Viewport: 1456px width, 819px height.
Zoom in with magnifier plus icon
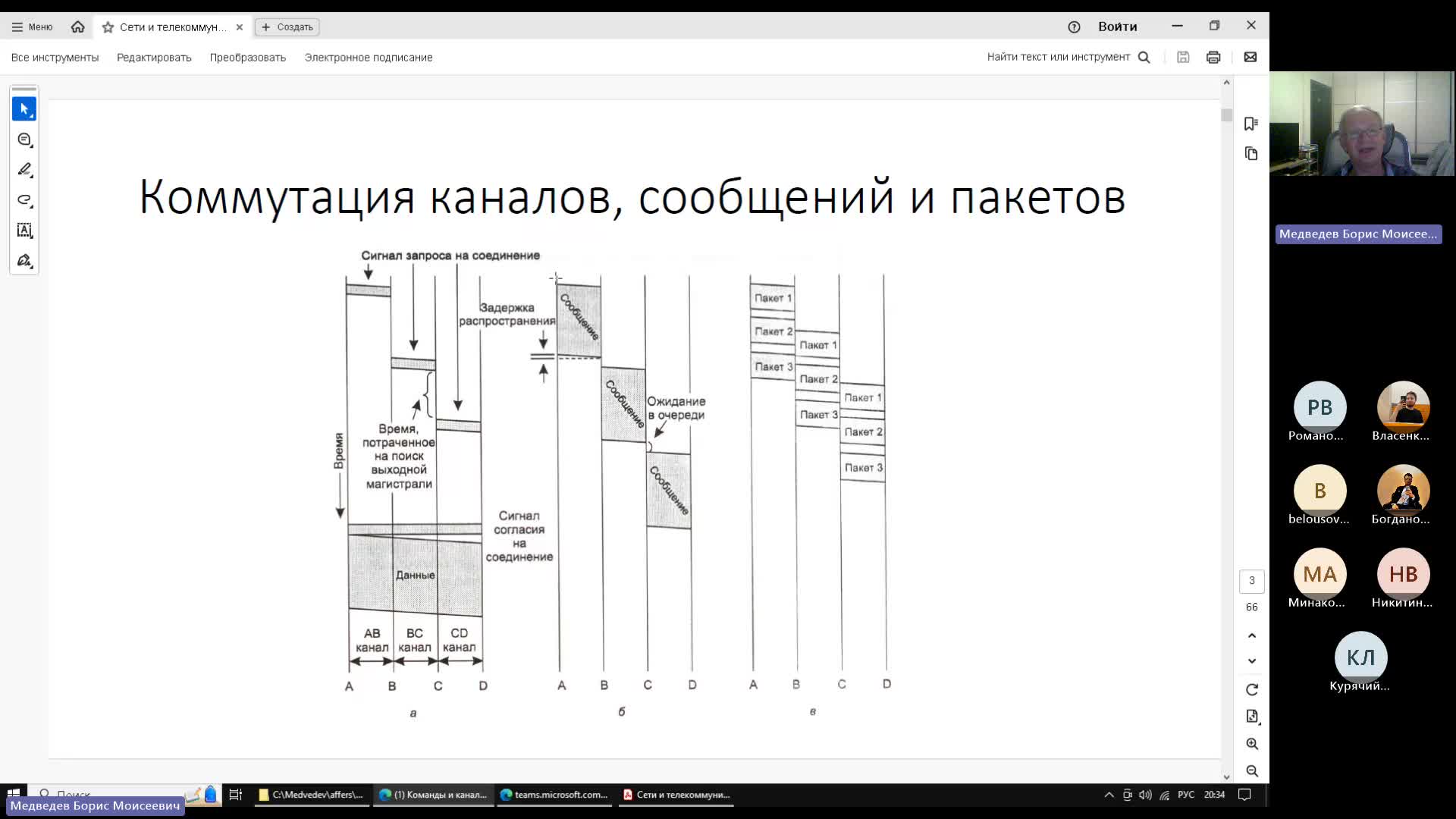(x=1252, y=744)
